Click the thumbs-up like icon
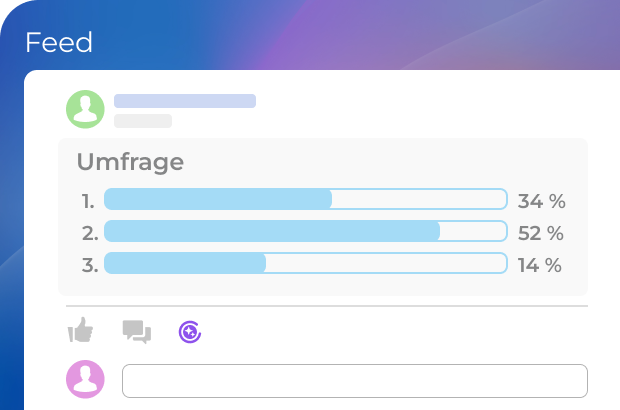The width and height of the screenshot is (620, 410). 80,330
